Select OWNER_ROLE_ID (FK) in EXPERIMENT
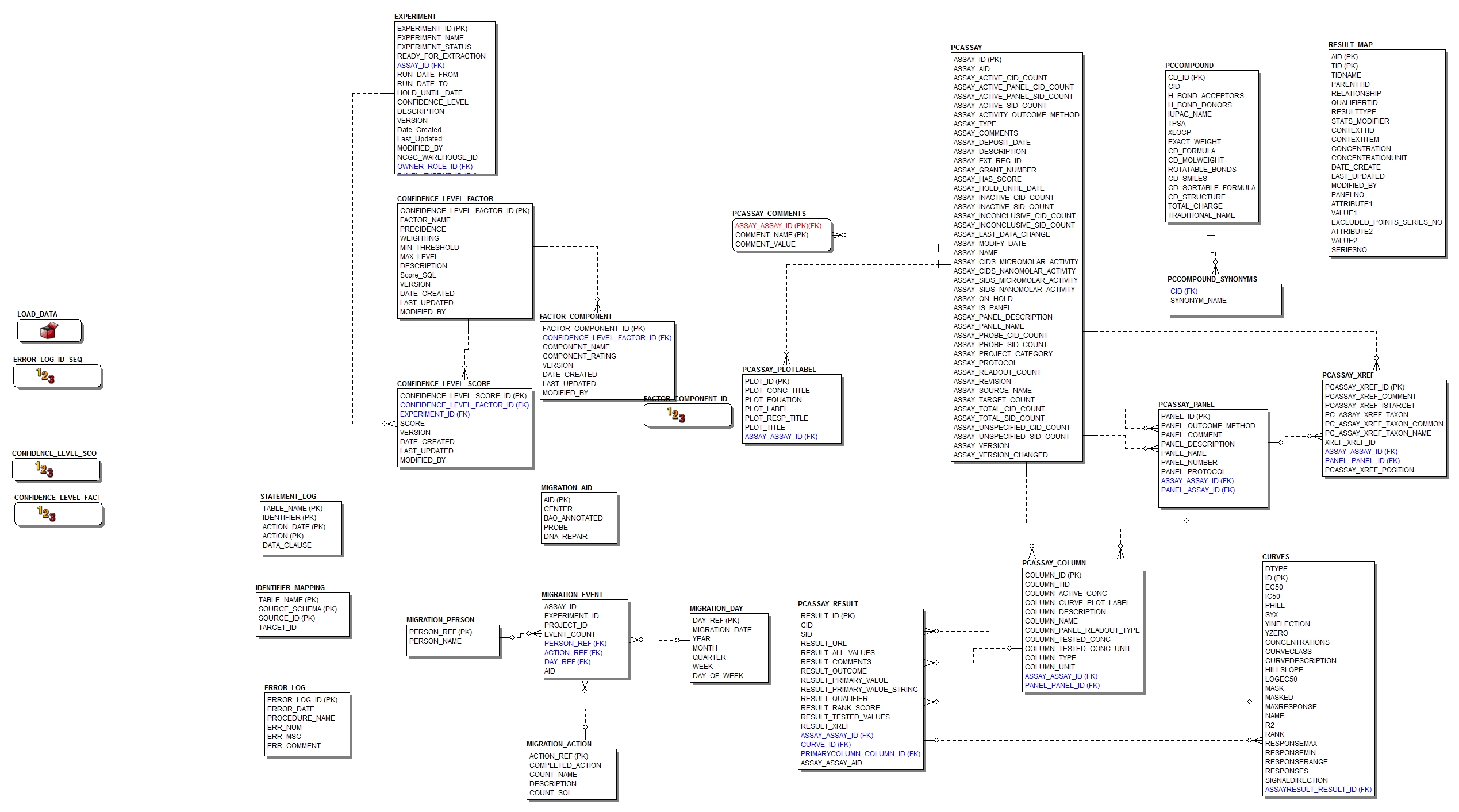1459x812 pixels. coord(433,166)
